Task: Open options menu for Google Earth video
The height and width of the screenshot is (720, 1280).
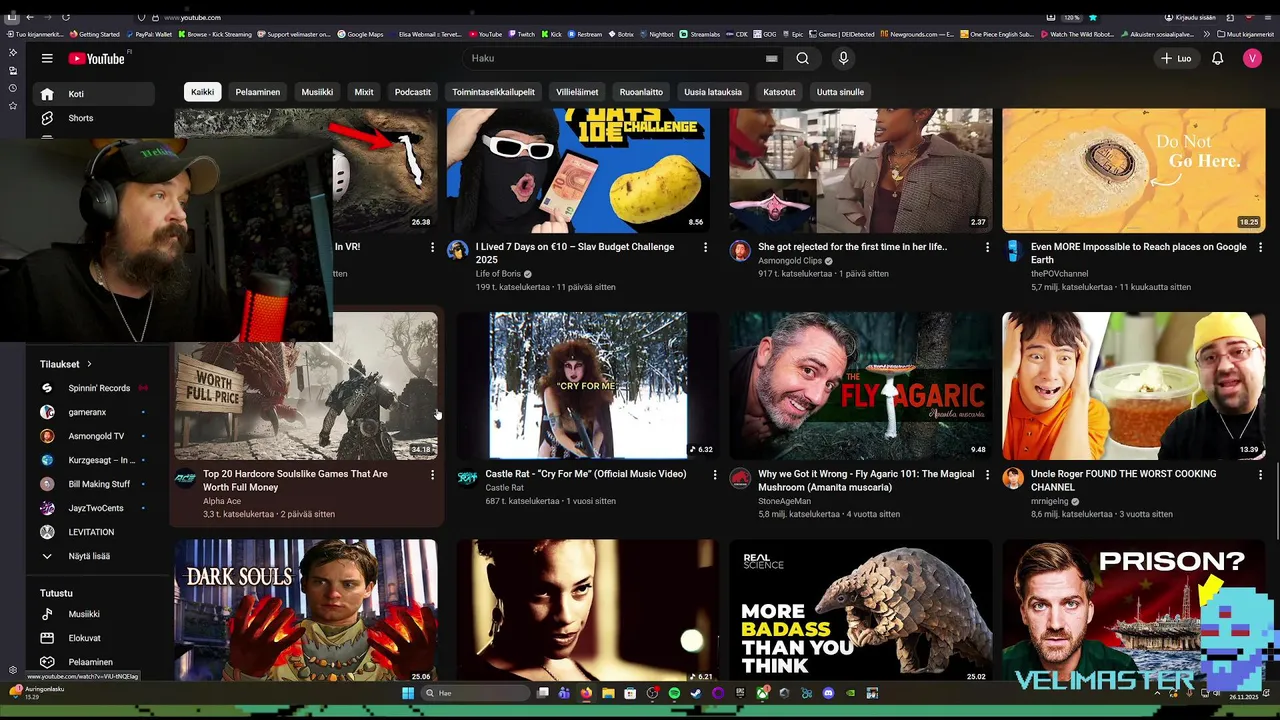Action: (1260, 247)
